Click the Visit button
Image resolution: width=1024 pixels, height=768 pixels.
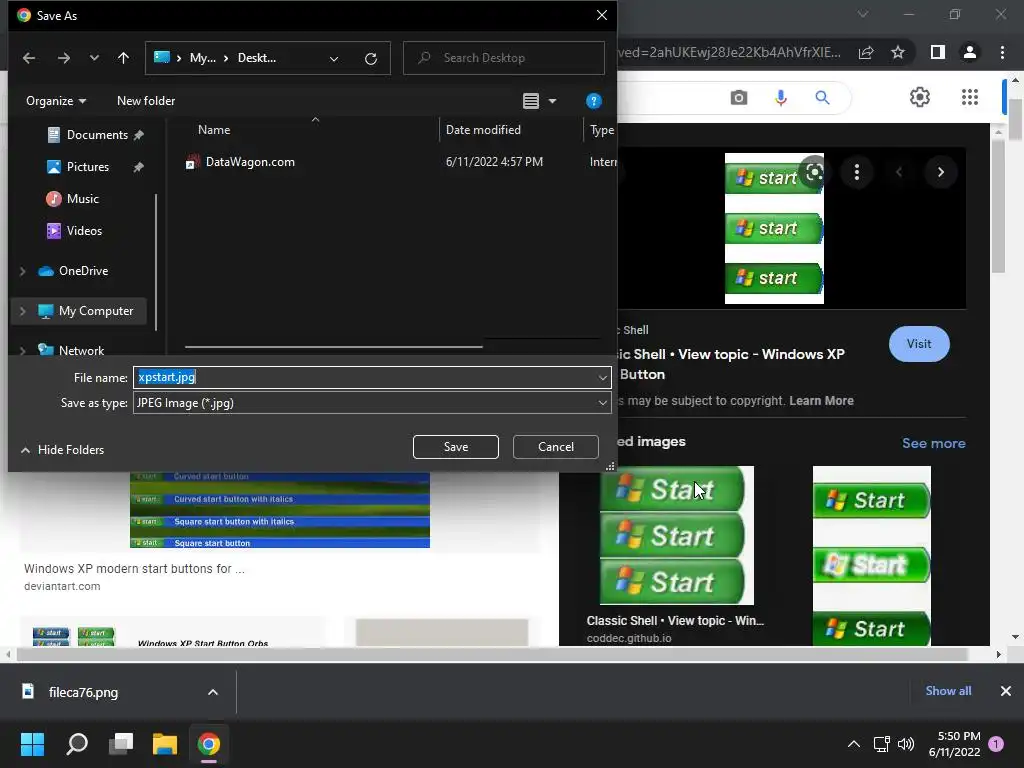coord(919,344)
